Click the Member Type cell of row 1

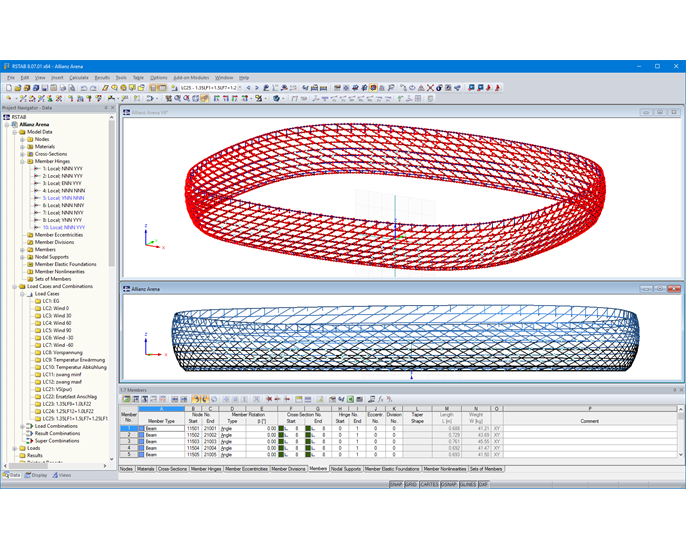[161, 429]
